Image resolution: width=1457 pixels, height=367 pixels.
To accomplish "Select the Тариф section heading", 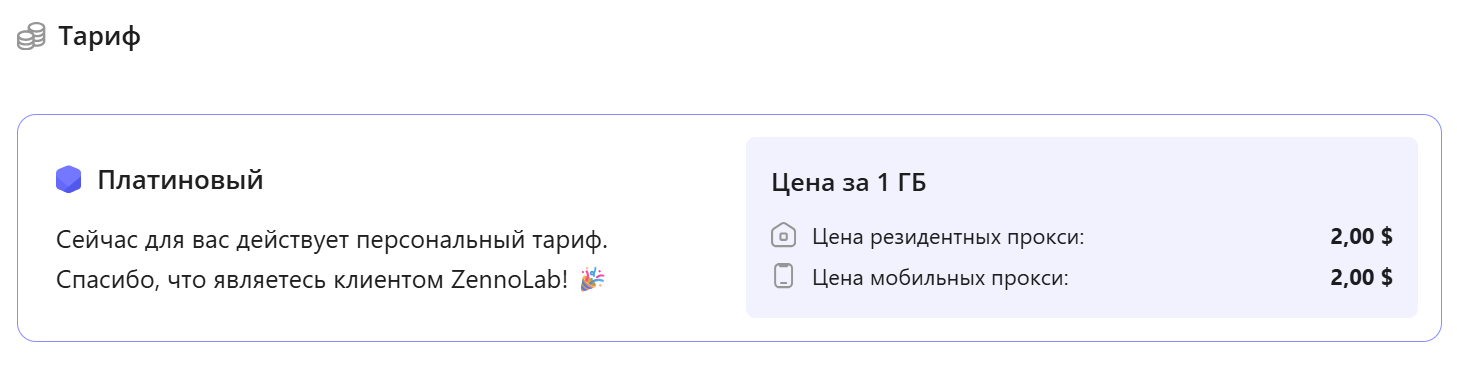I will (99, 37).
